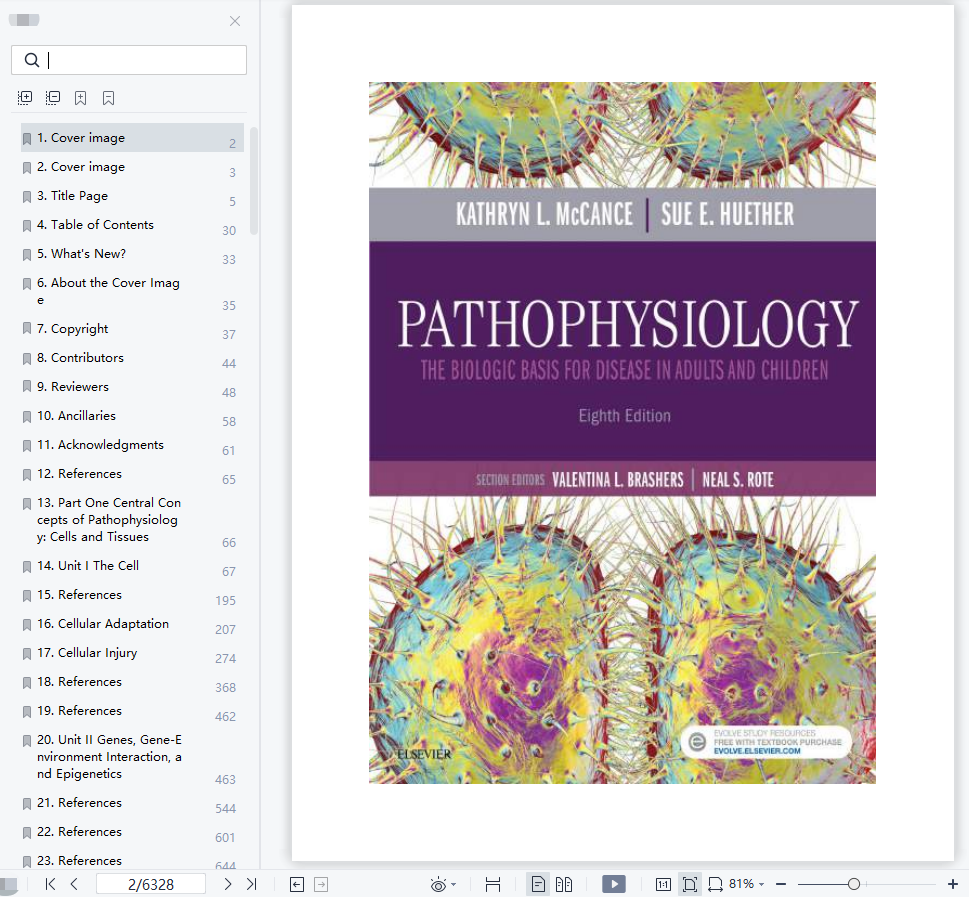
Task: Open 18. References bookmark
Action: (132, 682)
